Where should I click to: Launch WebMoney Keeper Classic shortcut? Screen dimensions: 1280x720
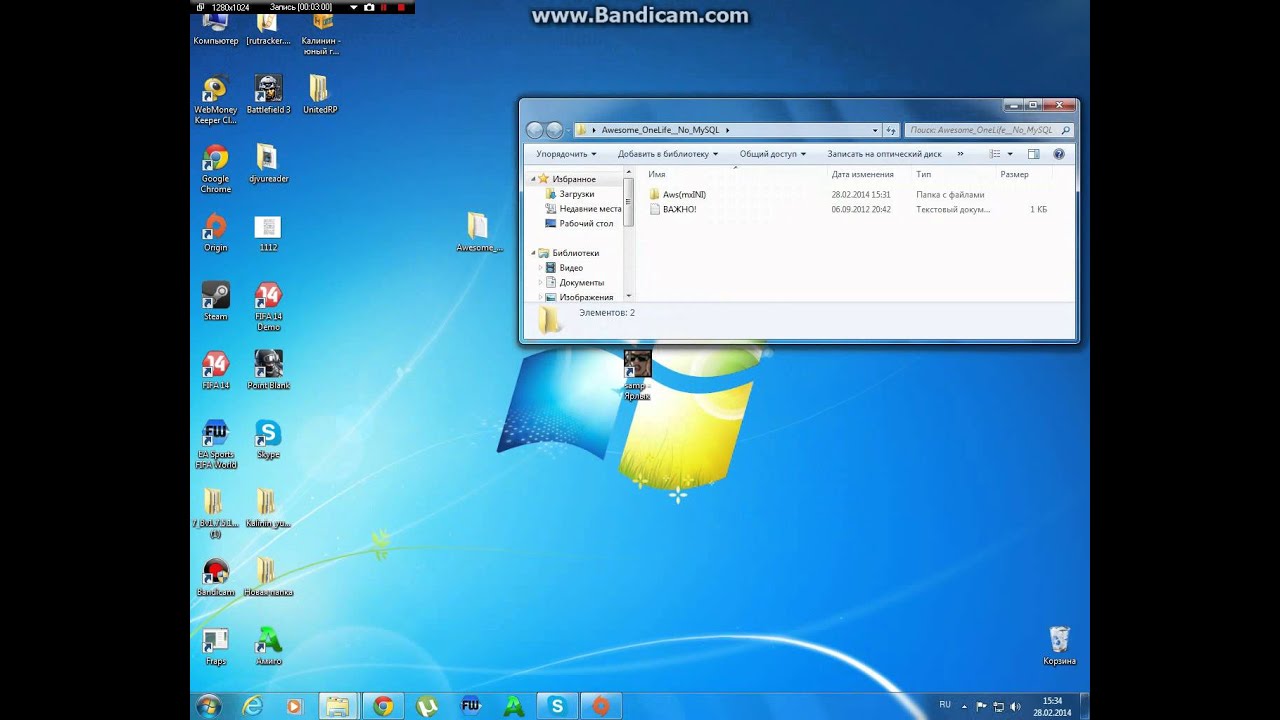tap(216, 100)
